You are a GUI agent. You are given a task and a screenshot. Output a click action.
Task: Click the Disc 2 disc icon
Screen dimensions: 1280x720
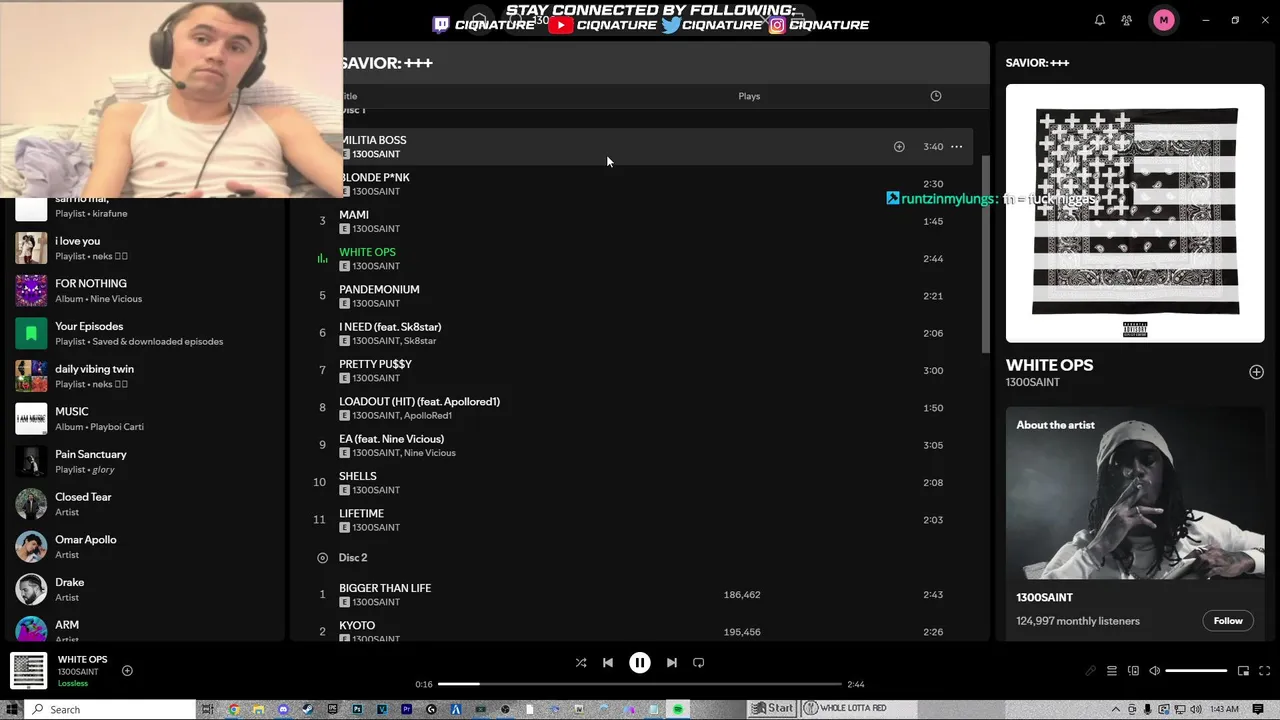[322, 558]
